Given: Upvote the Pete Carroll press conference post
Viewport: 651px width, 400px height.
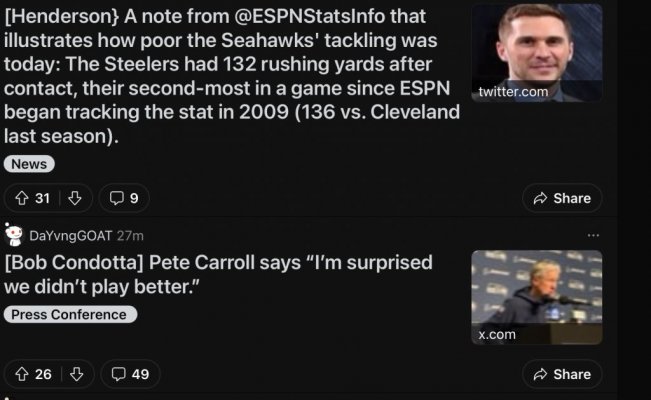Looking at the screenshot, I should (22, 374).
